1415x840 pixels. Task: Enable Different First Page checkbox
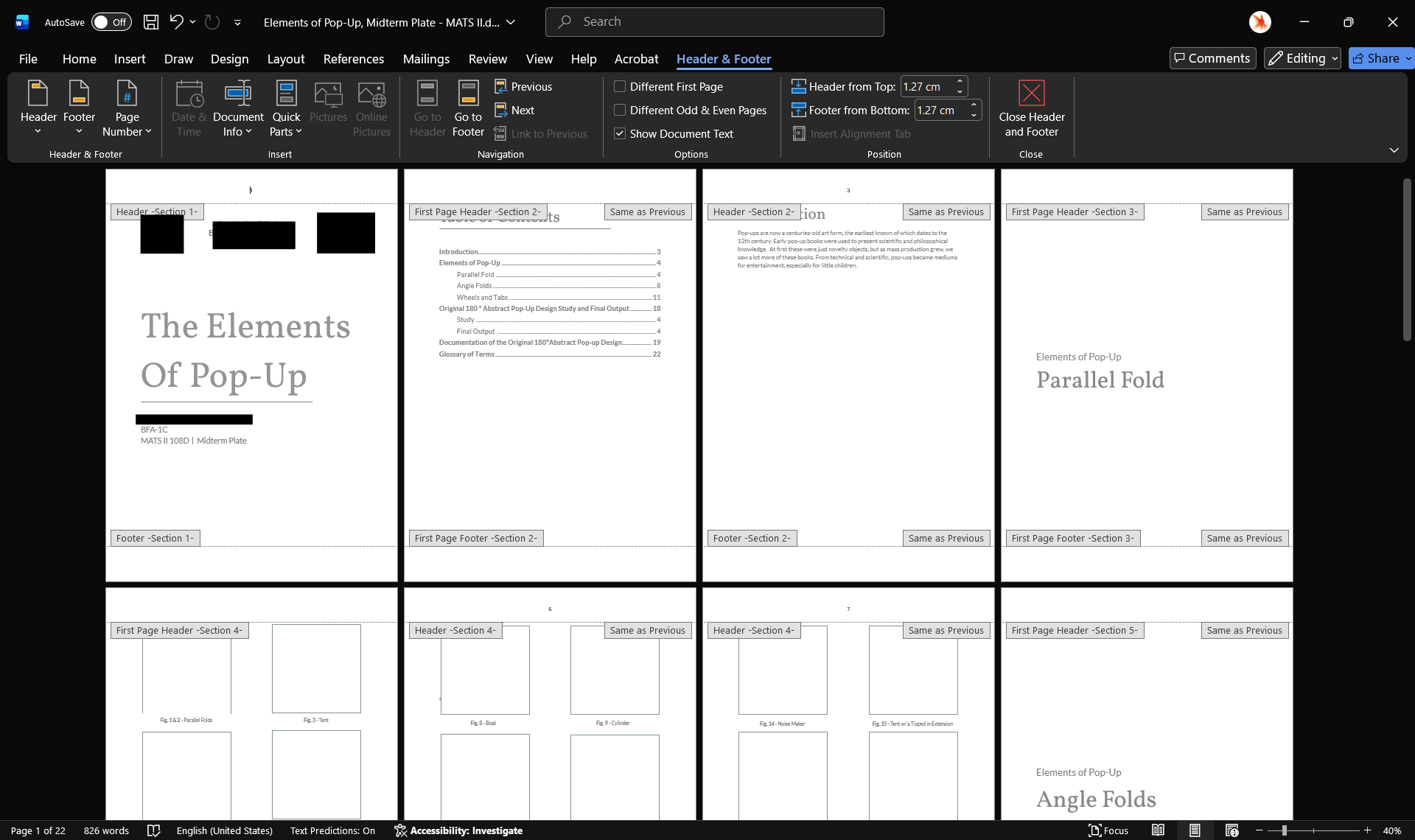(620, 87)
